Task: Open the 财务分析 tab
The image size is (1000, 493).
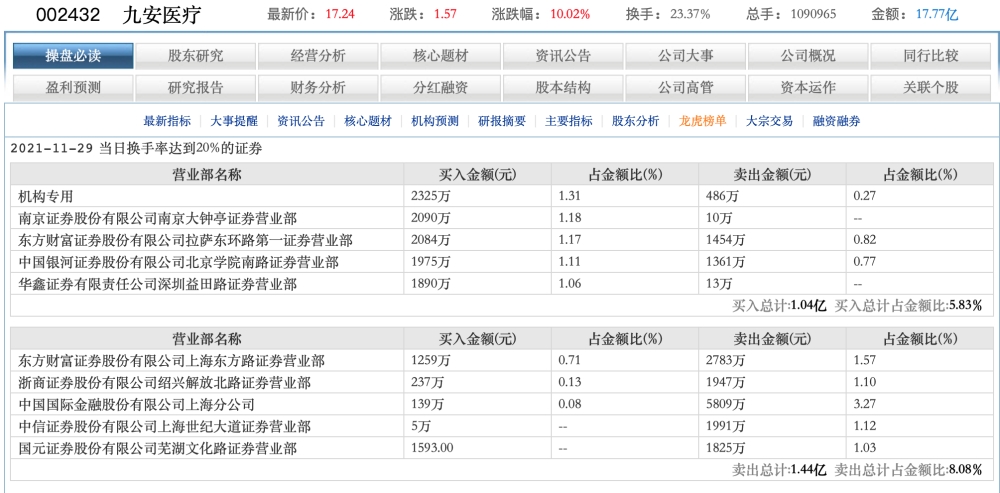Action: coord(318,87)
